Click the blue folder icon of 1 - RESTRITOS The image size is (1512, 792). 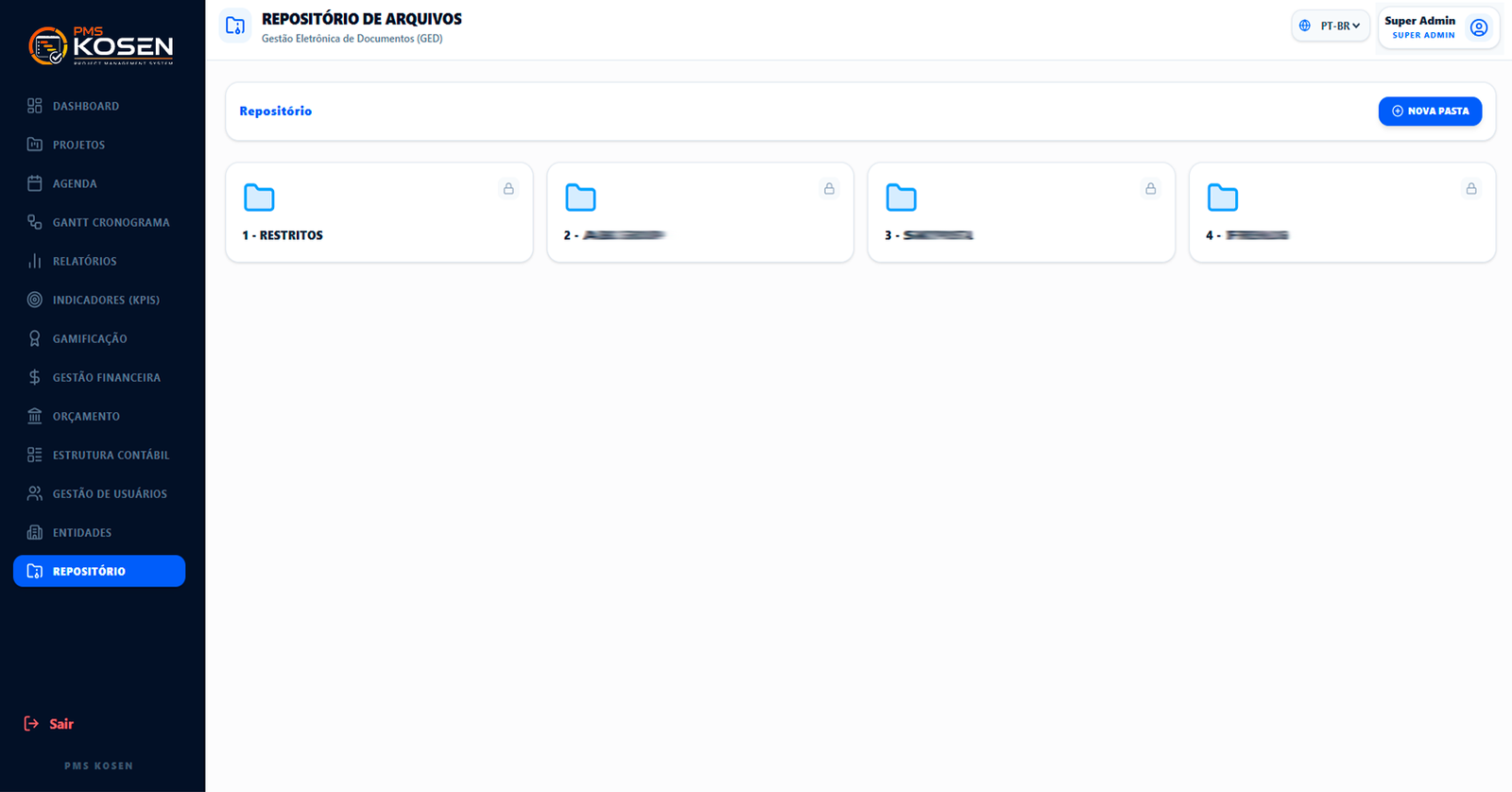coord(259,198)
